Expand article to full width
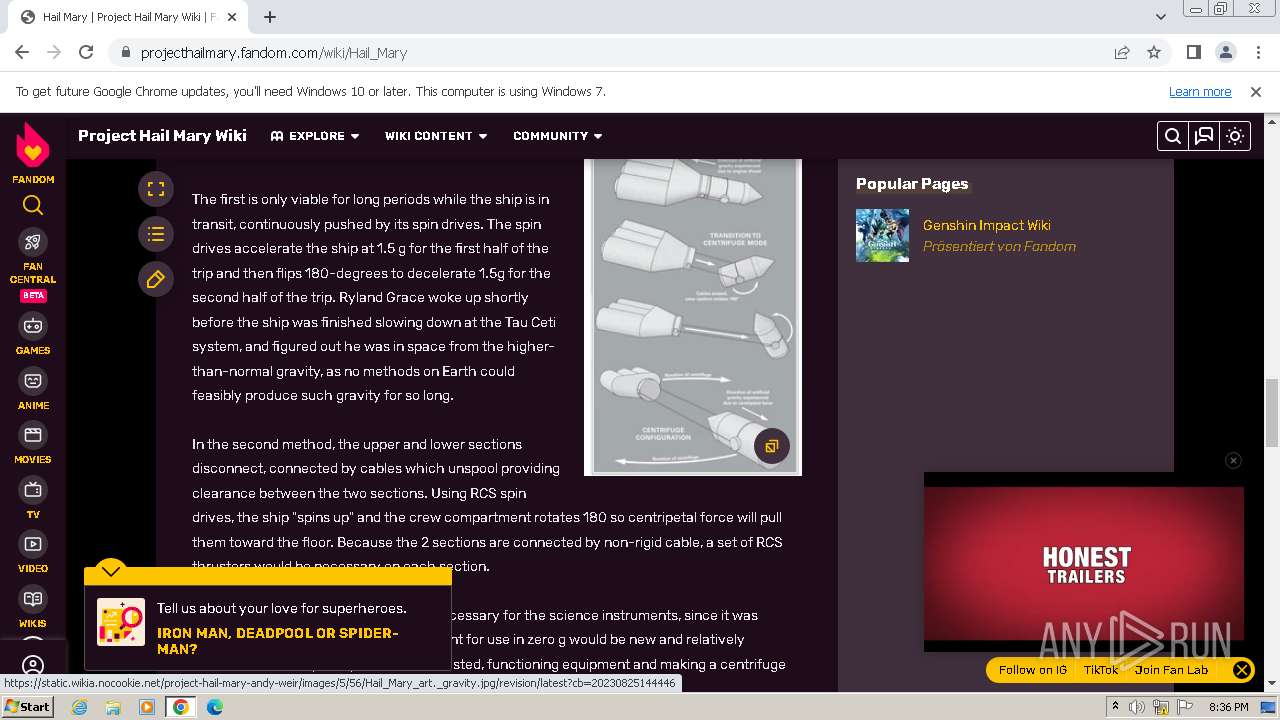Image resolution: width=1280 pixels, height=720 pixels. [156, 189]
